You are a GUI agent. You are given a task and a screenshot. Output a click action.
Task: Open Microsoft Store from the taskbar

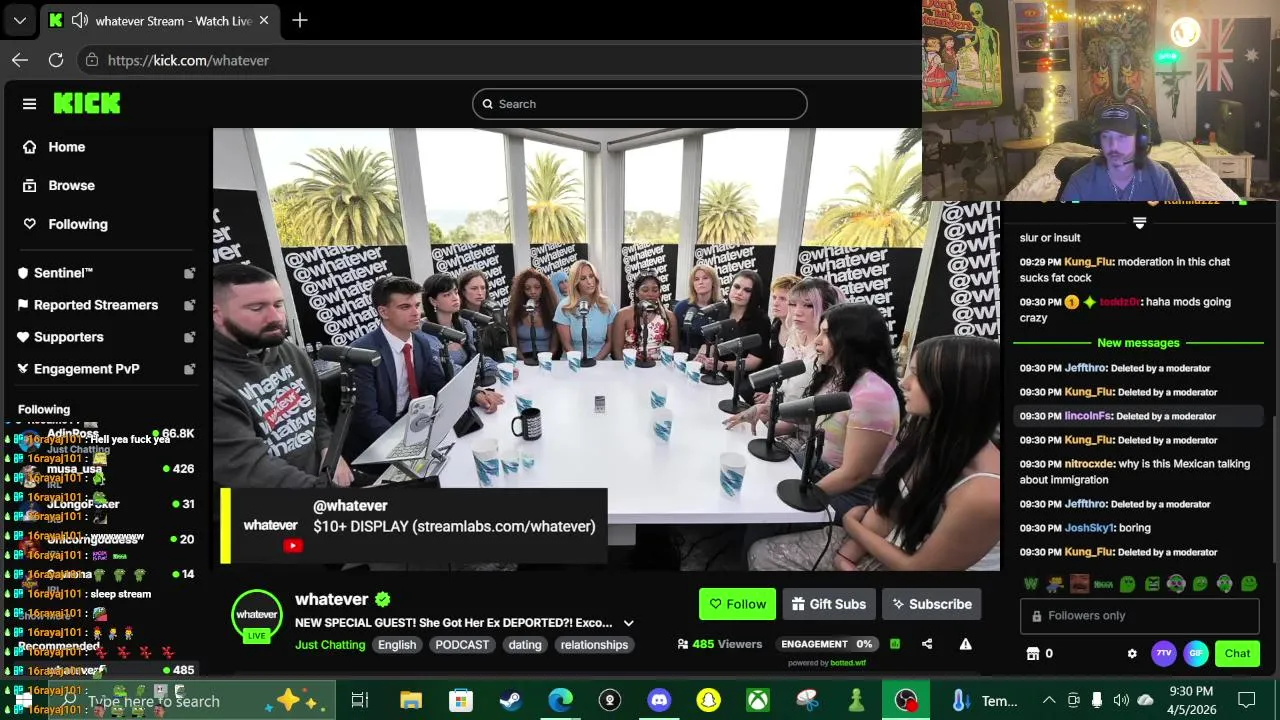[x=460, y=701]
